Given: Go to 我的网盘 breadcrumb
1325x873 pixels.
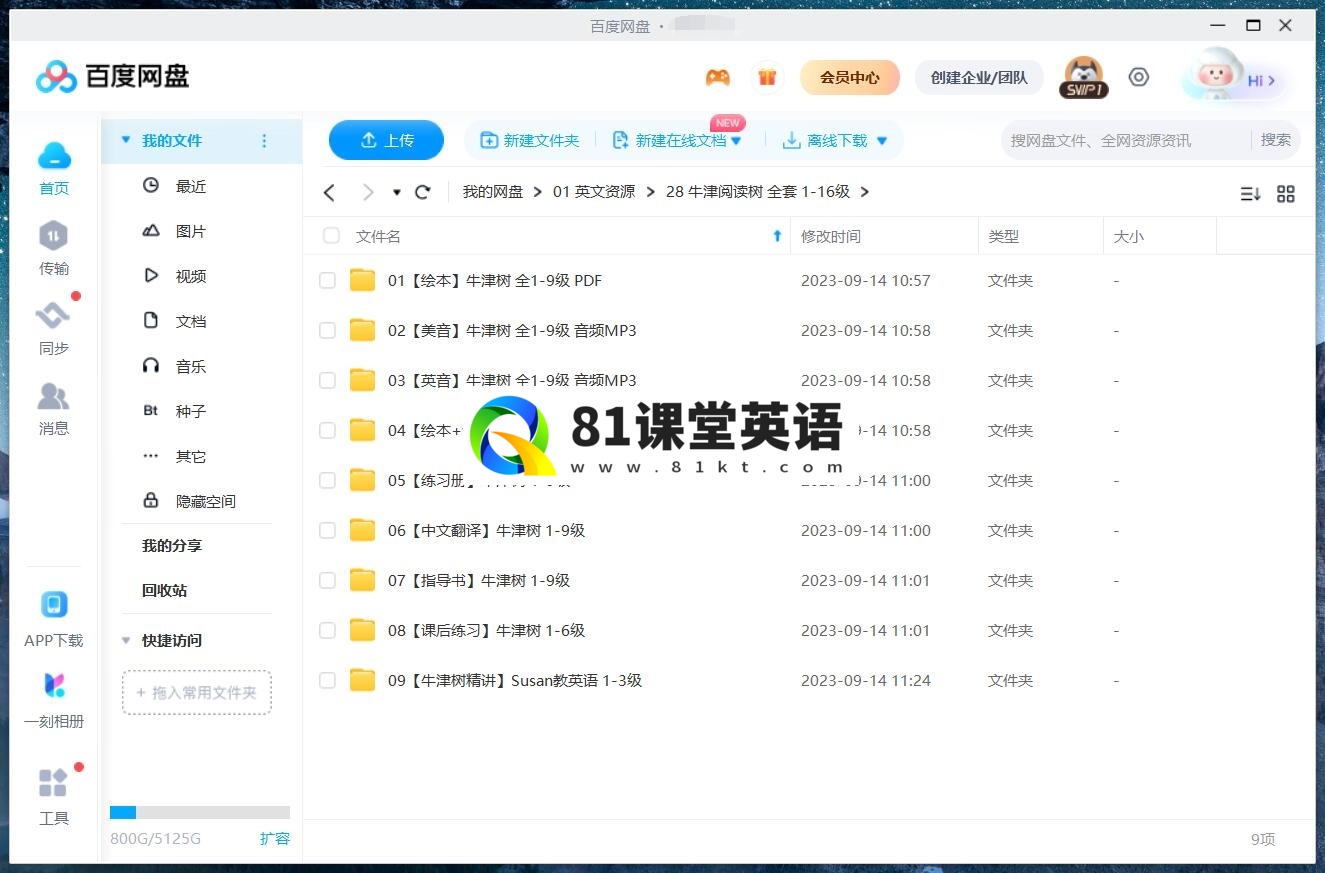Looking at the screenshot, I should coord(493,192).
